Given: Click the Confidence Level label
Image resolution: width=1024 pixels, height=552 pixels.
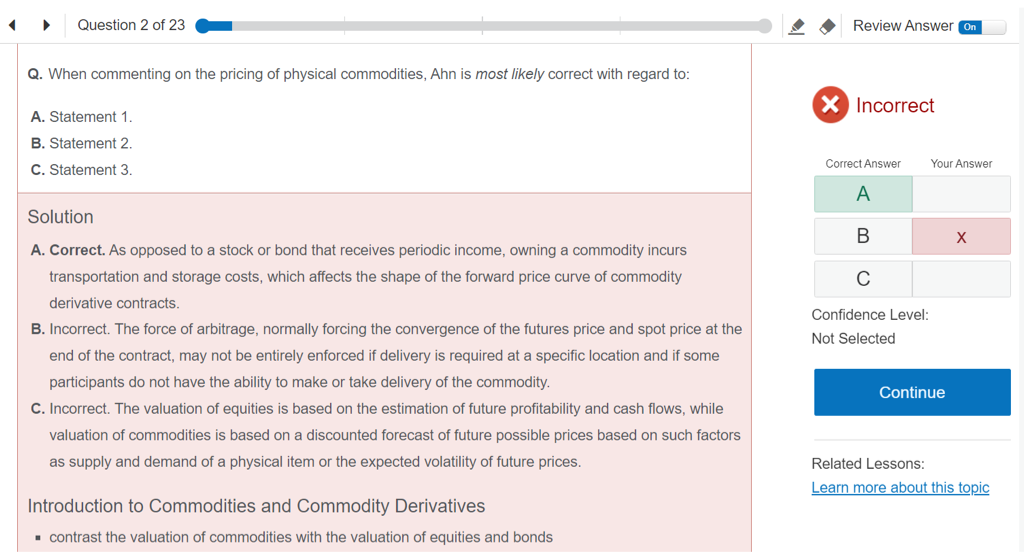Looking at the screenshot, I should pyautogui.click(x=870, y=315).
